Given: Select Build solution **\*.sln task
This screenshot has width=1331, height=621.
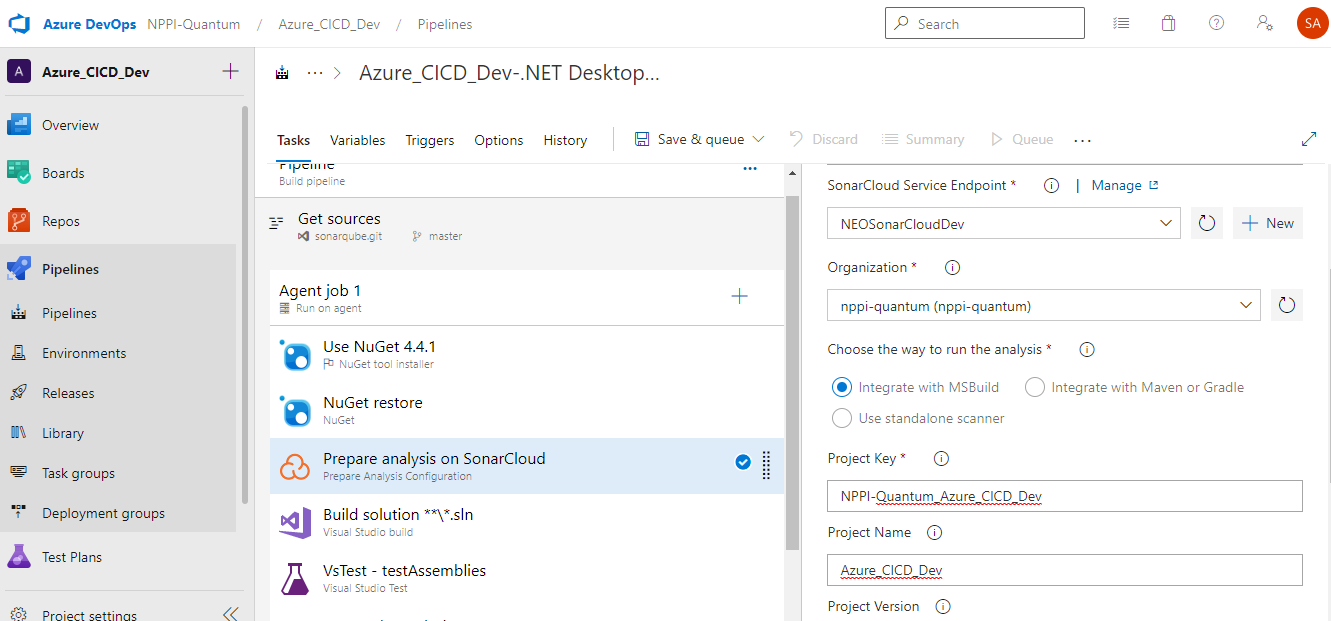Looking at the screenshot, I should click(527, 522).
